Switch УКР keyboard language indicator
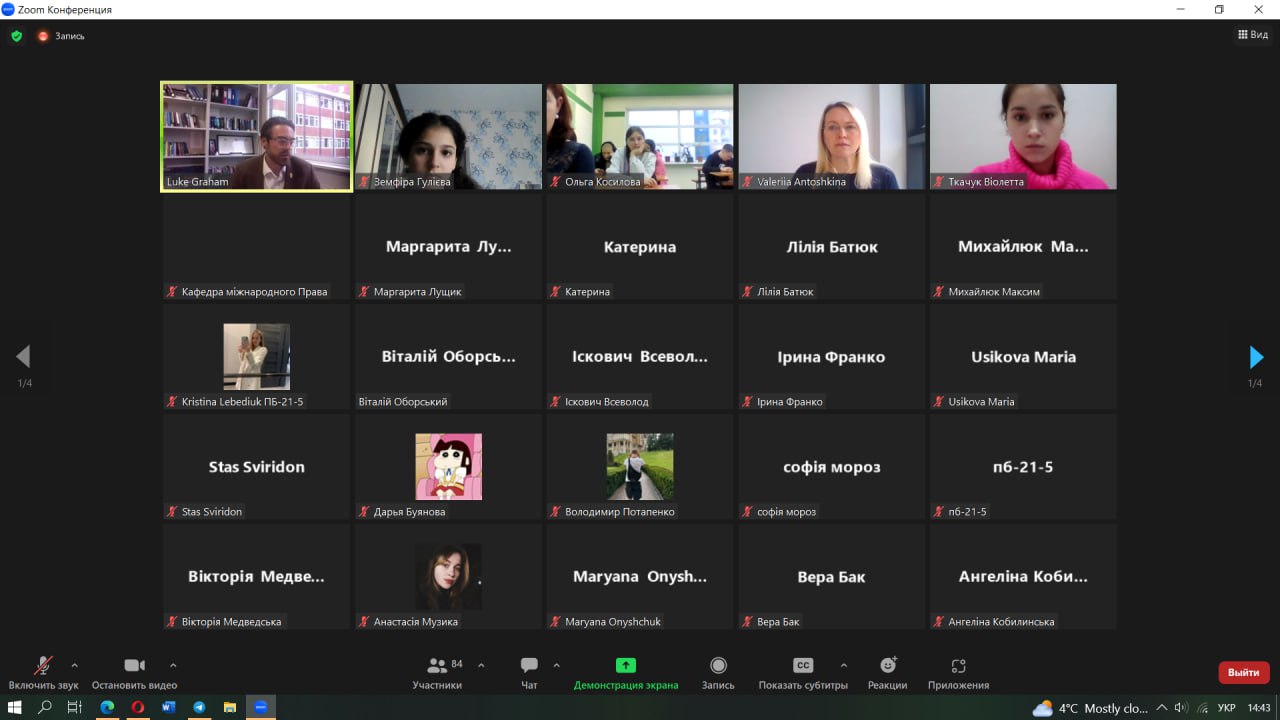The width and height of the screenshot is (1280, 720). pos(1226,708)
